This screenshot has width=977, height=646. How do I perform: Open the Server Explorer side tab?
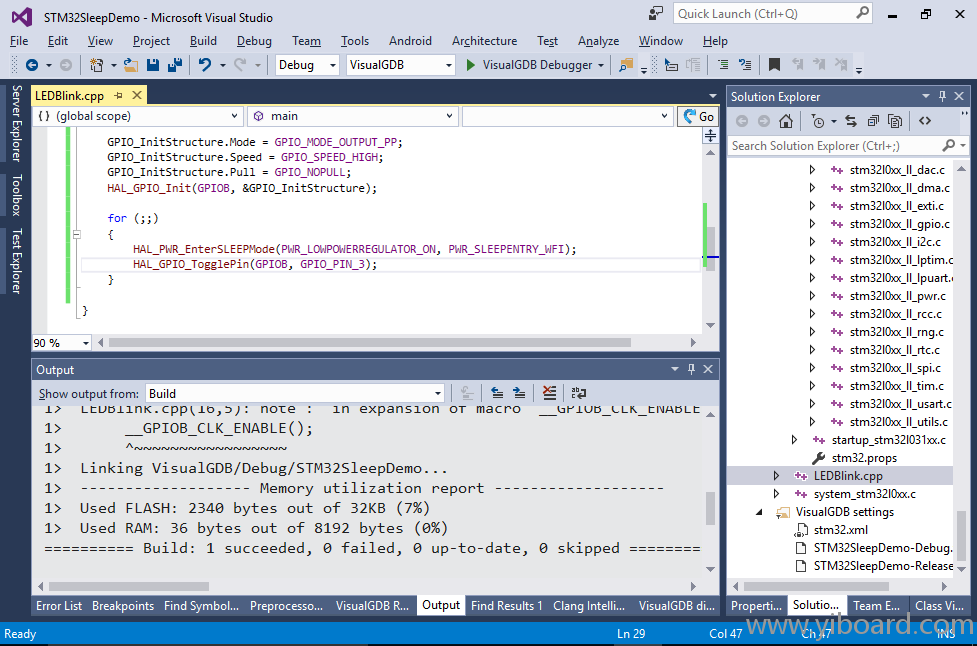tap(17, 123)
